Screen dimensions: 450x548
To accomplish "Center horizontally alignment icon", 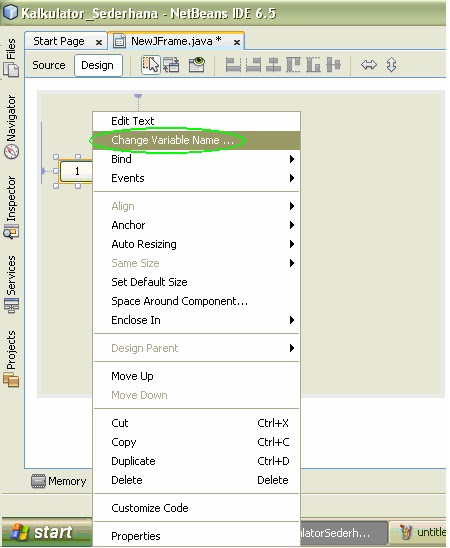I will [x=273, y=65].
